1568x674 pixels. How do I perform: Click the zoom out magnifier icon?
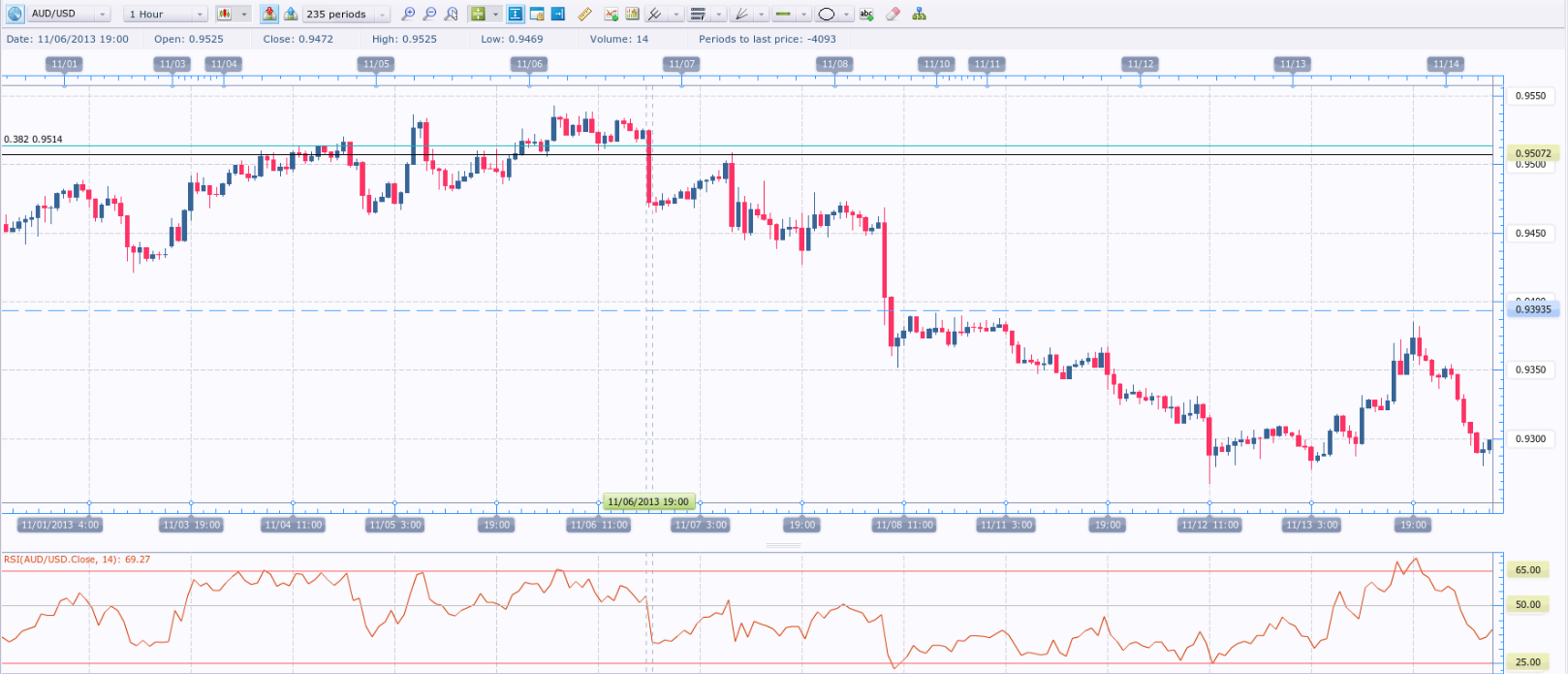[x=429, y=14]
